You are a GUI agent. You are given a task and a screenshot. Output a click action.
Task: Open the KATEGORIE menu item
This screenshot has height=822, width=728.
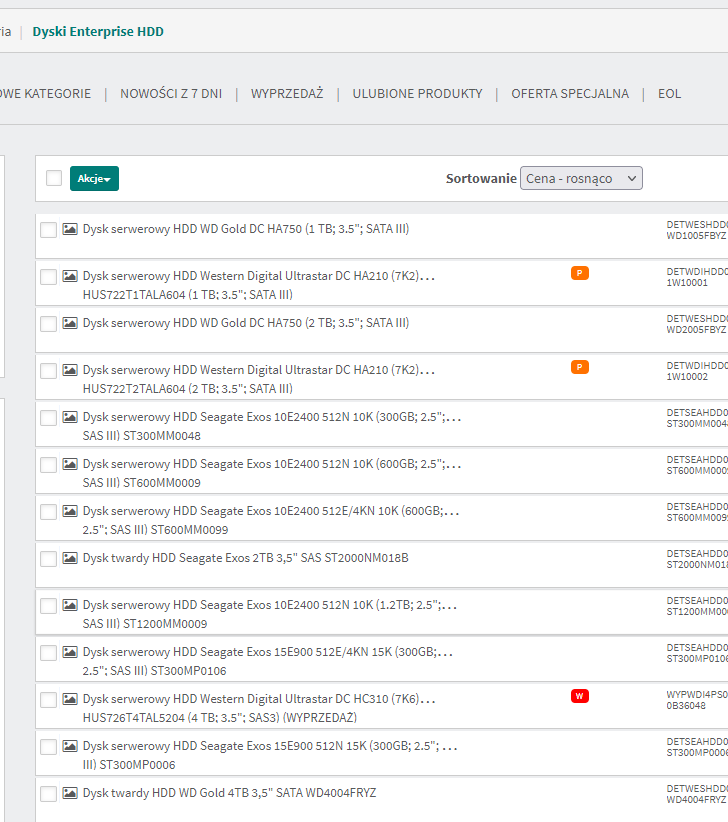[x=45, y=94]
